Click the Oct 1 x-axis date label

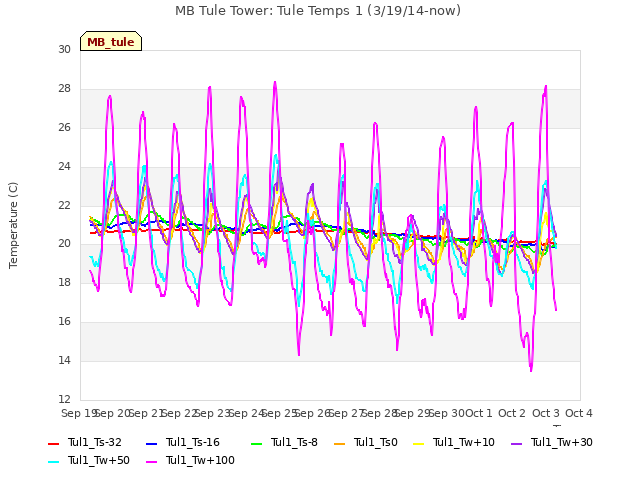click(x=479, y=413)
